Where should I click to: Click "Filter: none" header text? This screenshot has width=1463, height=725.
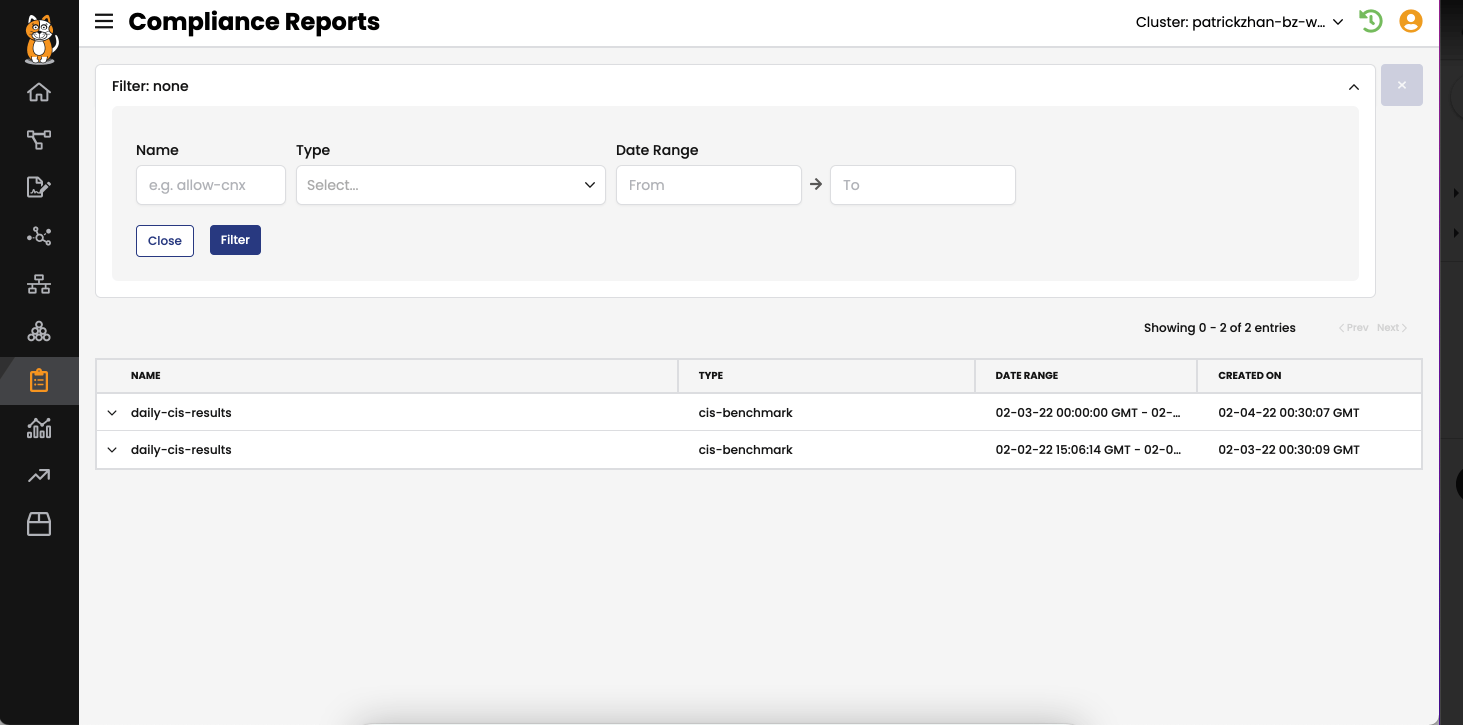(150, 86)
